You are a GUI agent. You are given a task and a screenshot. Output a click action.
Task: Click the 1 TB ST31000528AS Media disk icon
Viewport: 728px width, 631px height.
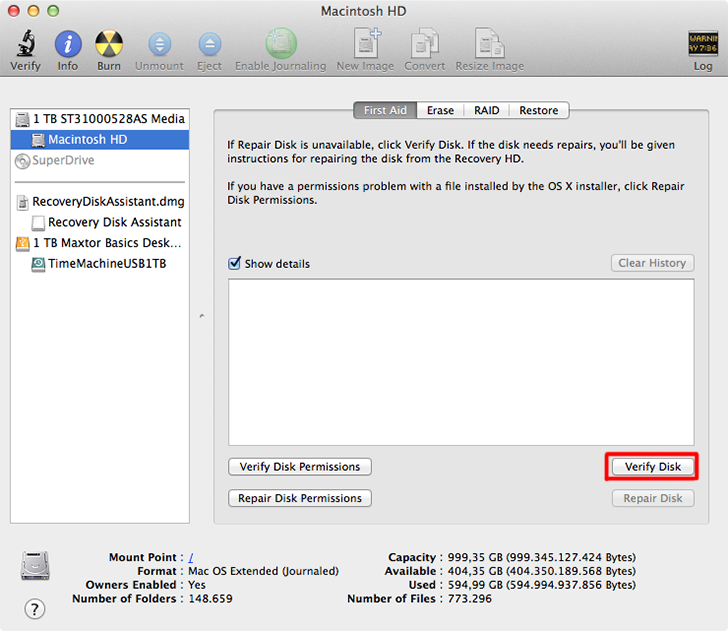[22, 119]
